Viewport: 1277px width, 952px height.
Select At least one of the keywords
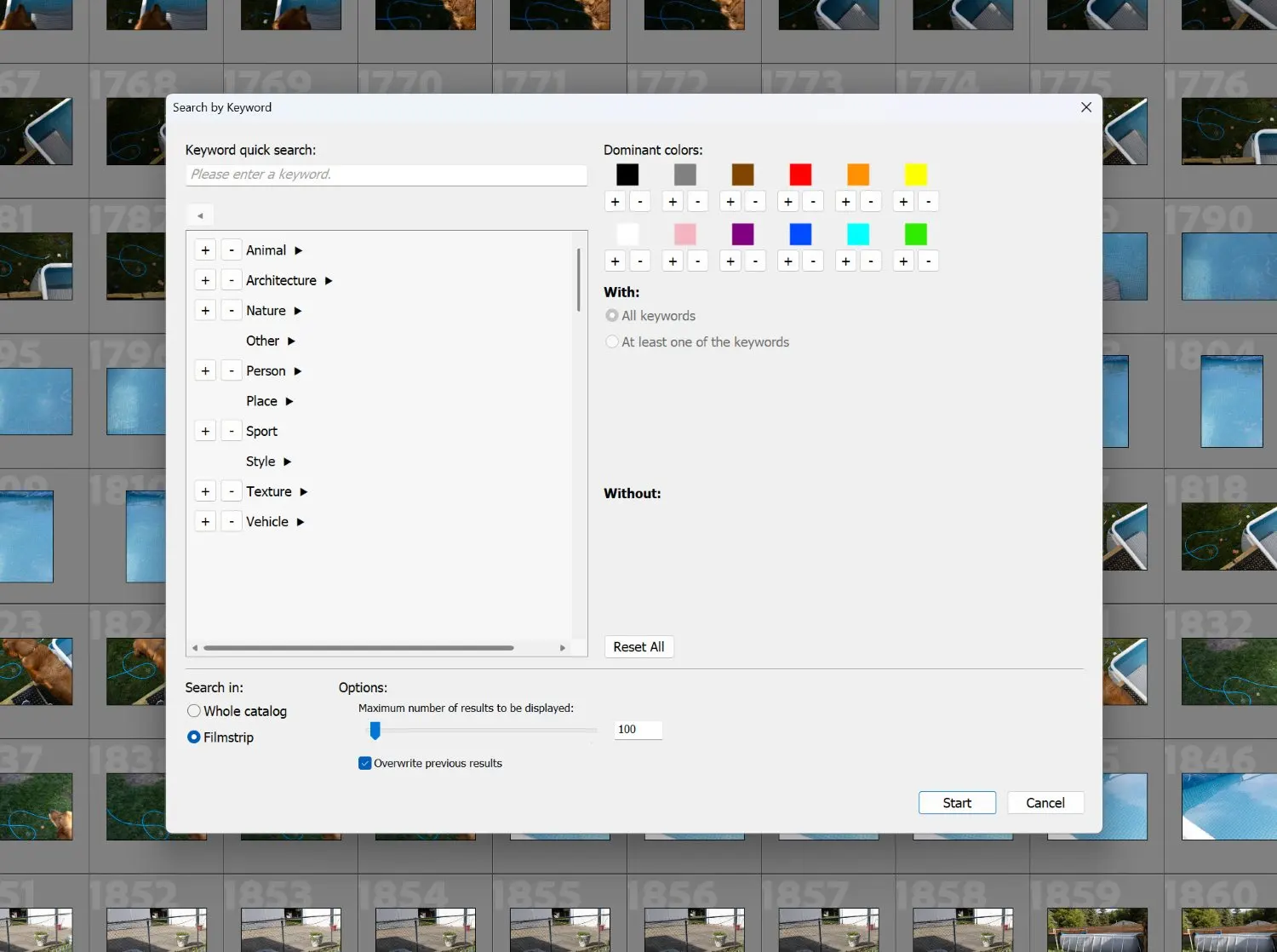(611, 341)
